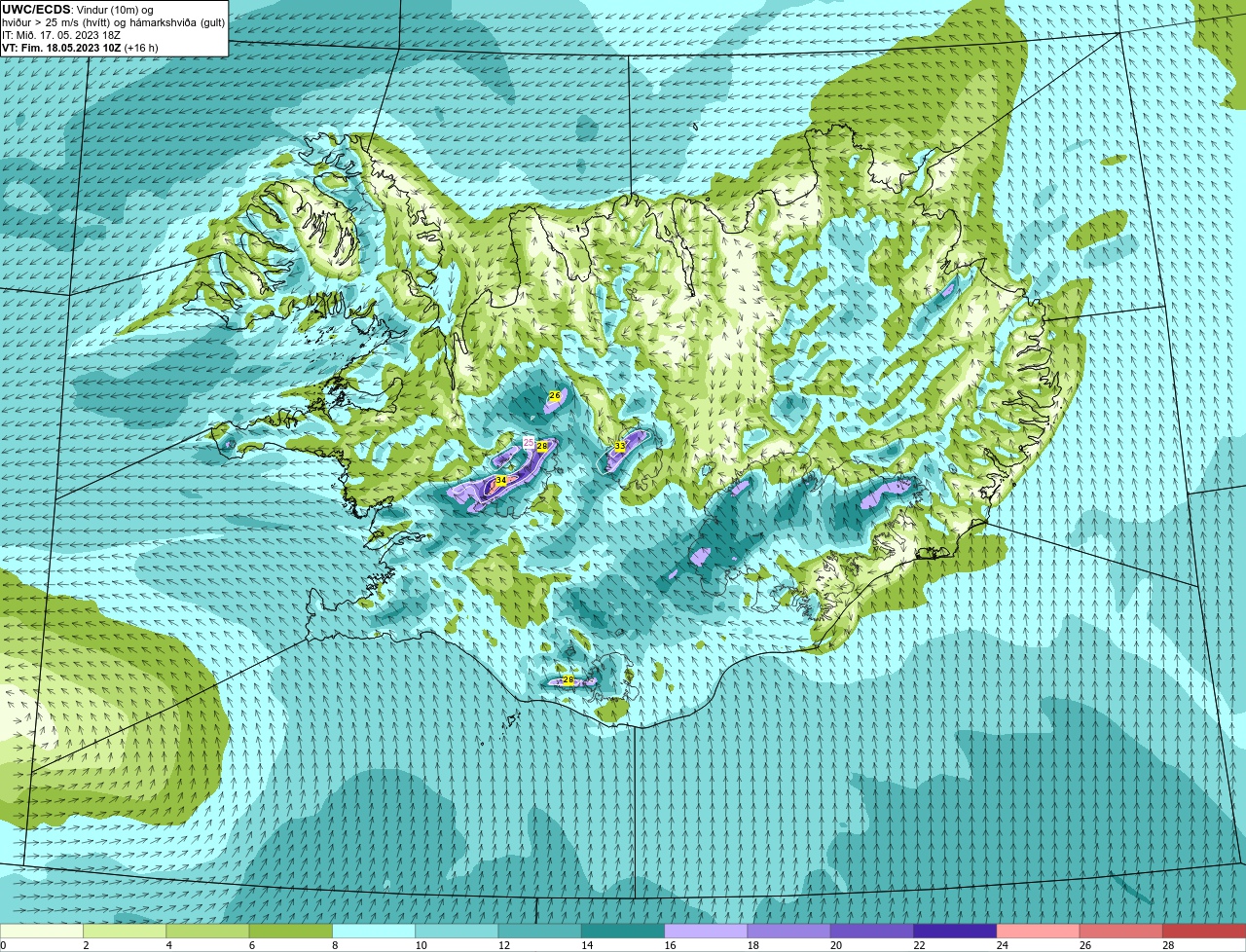Click the pale cyan 8–10 m/s swatch
The height and width of the screenshot is (952, 1246).
click(374, 931)
